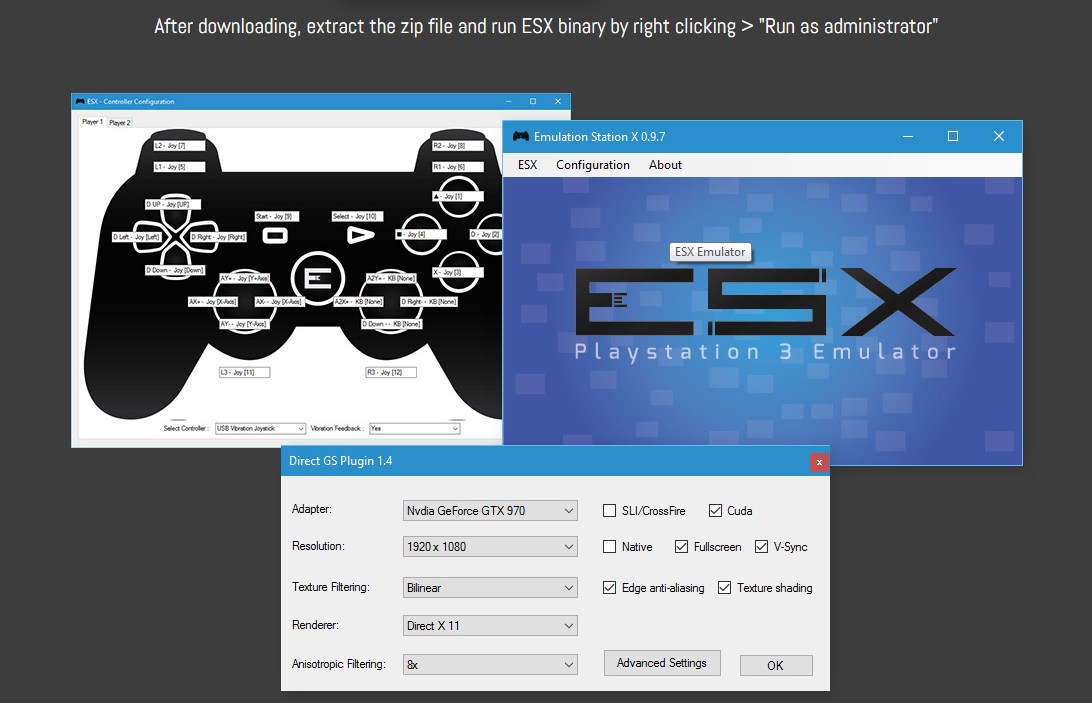The height and width of the screenshot is (703, 1092).
Task: Tick the Native resolution checkbox
Action: pyautogui.click(x=609, y=547)
